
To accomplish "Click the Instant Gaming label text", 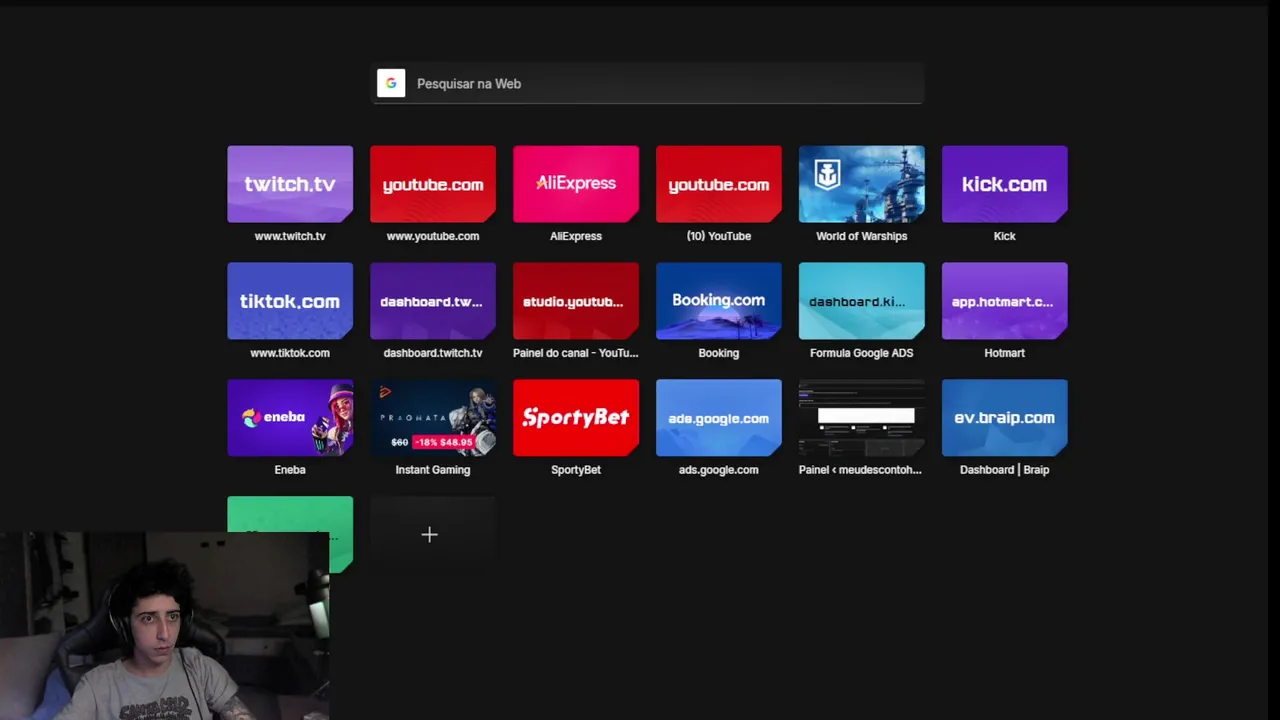I will click(x=433, y=470).
